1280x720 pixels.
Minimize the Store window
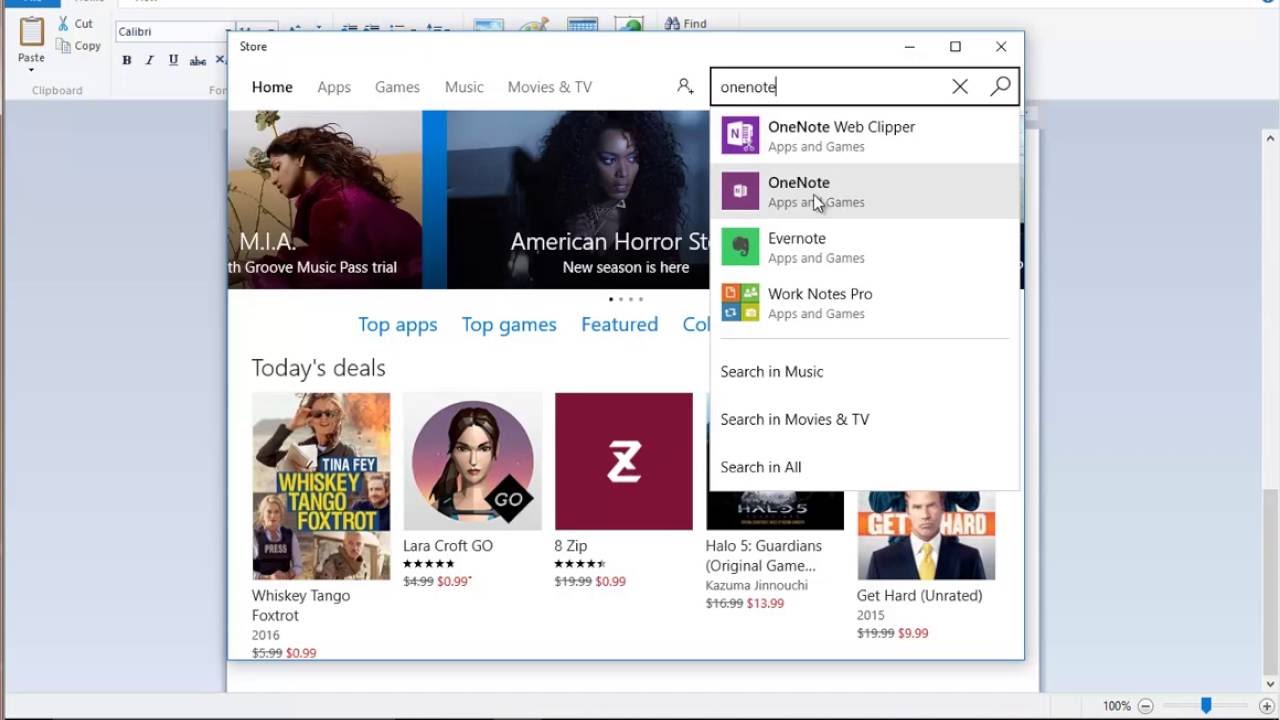pos(909,47)
